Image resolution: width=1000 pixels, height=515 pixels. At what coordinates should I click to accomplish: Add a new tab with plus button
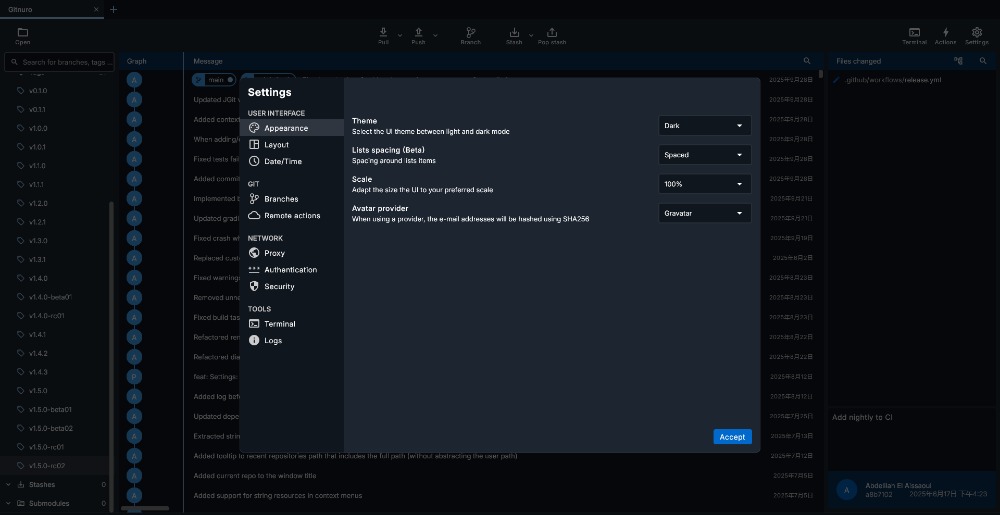(114, 9)
